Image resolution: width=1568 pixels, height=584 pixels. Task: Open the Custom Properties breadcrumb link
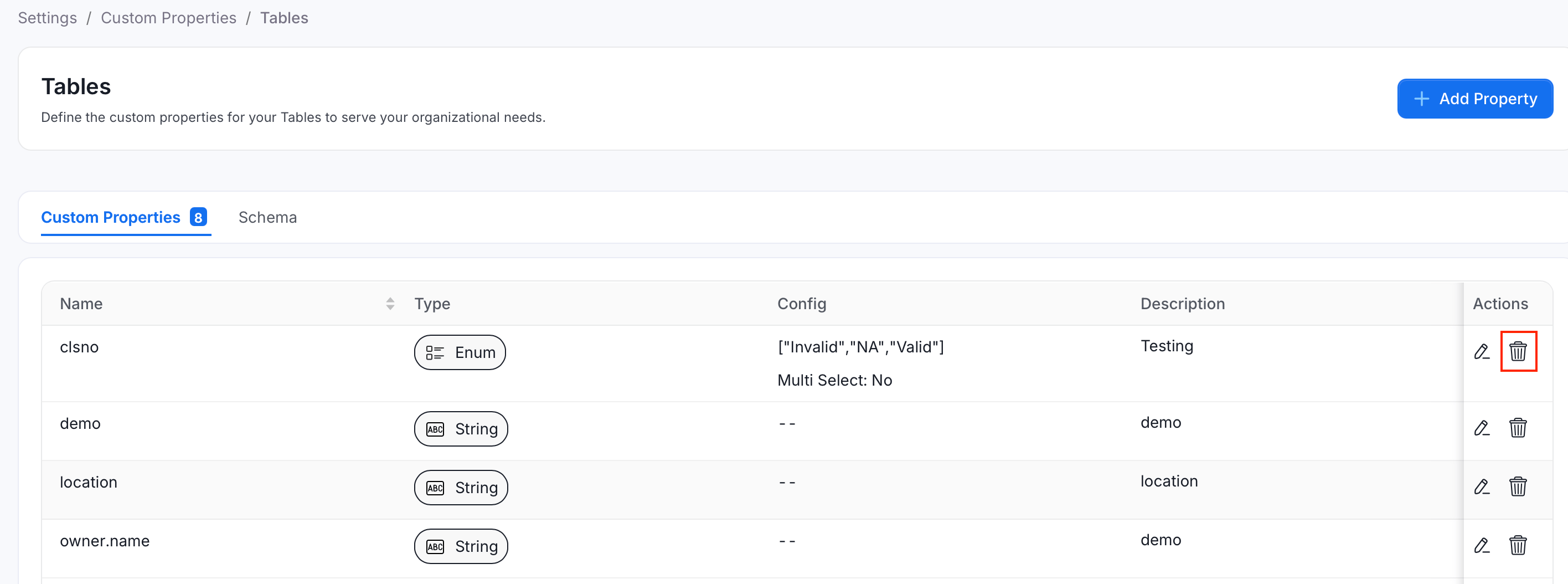tap(169, 18)
